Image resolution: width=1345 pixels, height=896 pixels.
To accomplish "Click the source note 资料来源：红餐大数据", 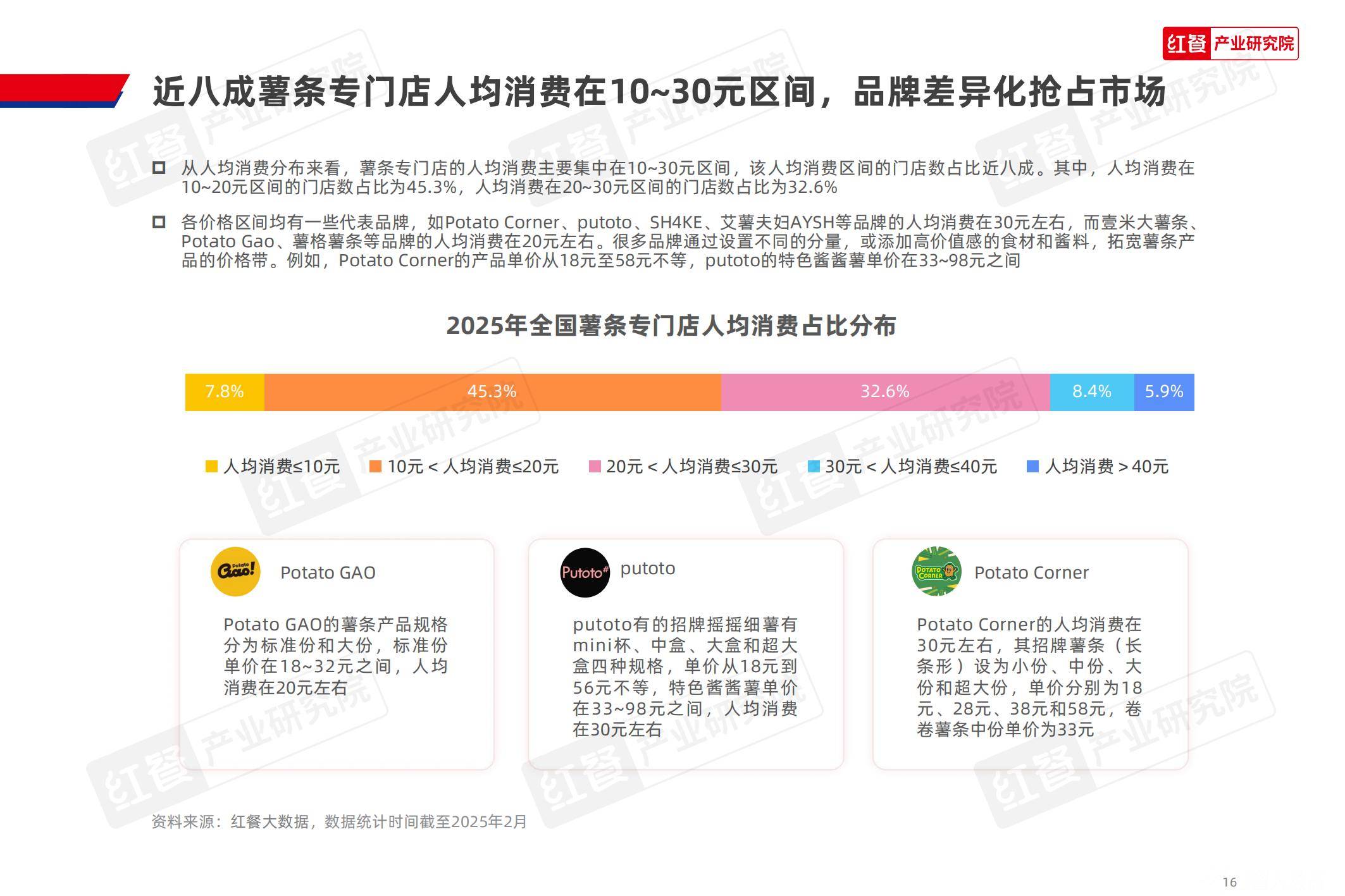I will [339, 821].
